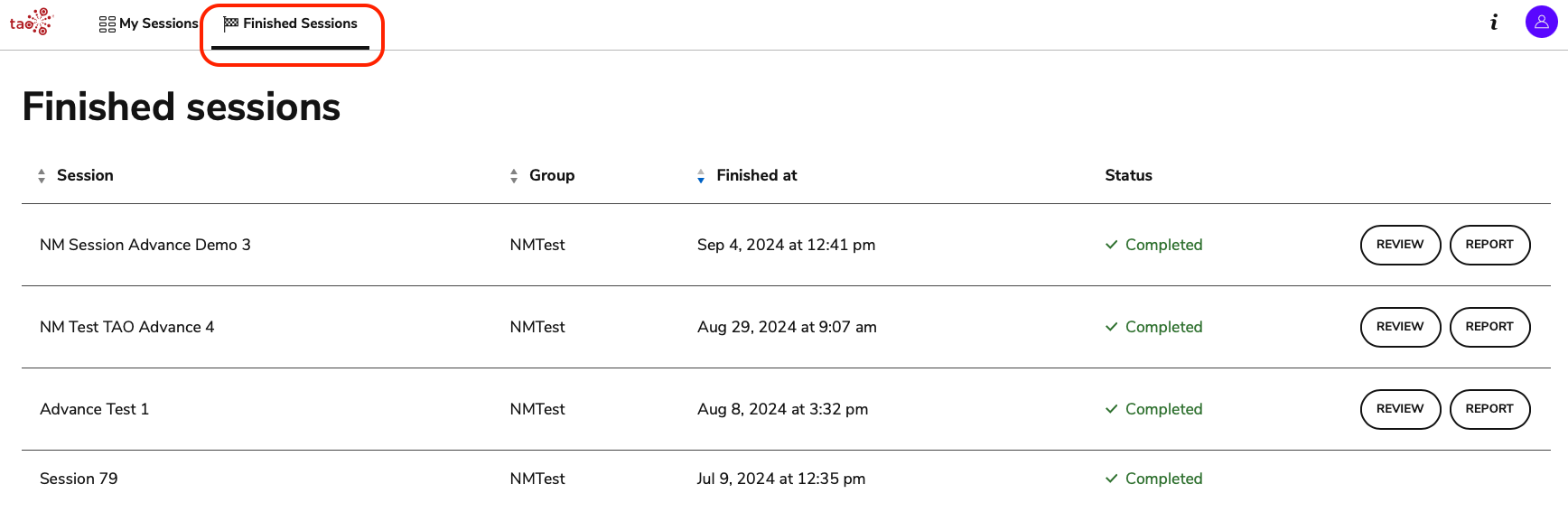Image resolution: width=1568 pixels, height=512 pixels.
Task: Toggle sort arrows next to Finished at
Action: [701, 176]
